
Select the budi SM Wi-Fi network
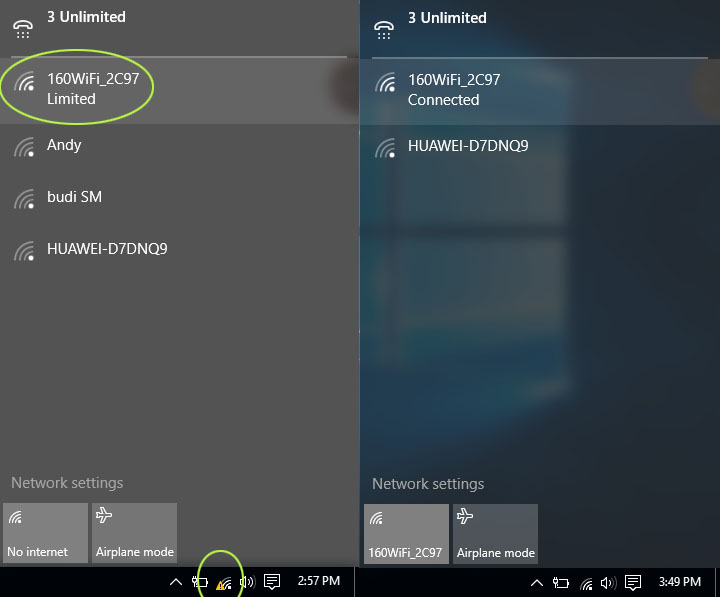[x=179, y=197]
